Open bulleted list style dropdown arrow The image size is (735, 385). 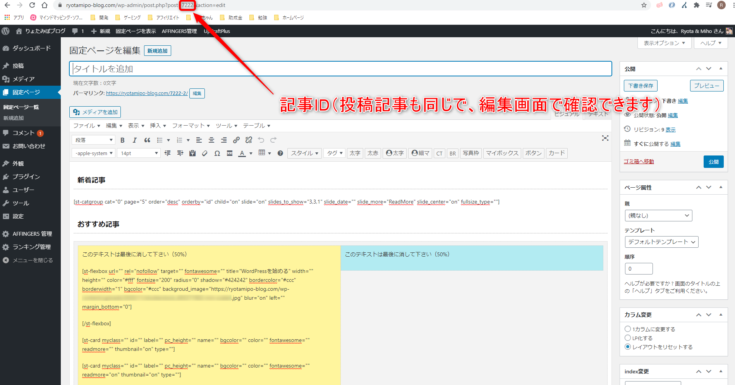coord(168,140)
